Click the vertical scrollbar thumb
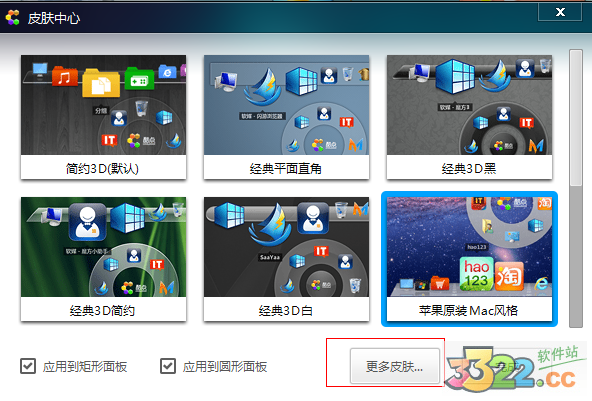The height and width of the screenshot is (401, 592). coord(576,118)
